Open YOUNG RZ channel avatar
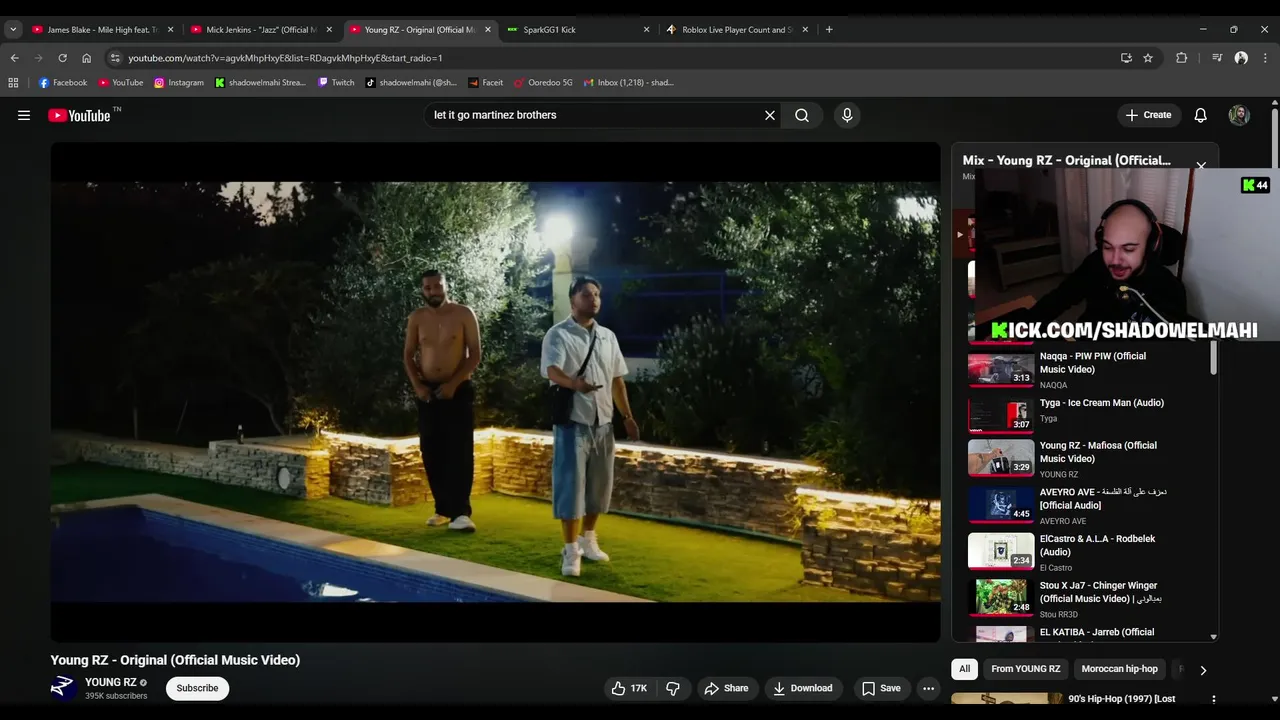 click(64, 687)
